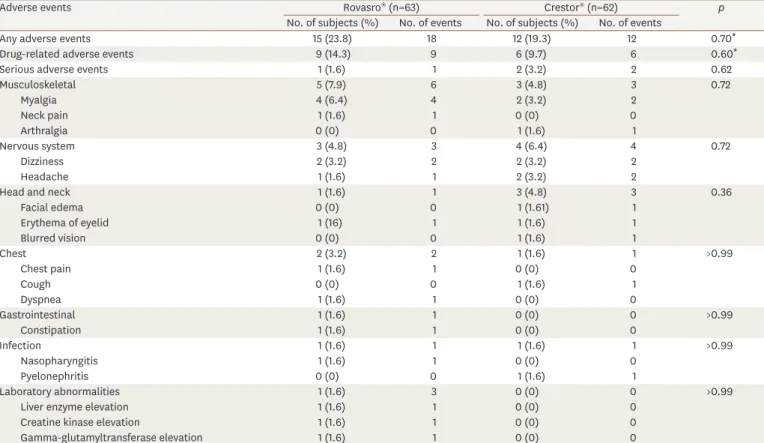Click the 'Chest' category row label

click(13, 253)
